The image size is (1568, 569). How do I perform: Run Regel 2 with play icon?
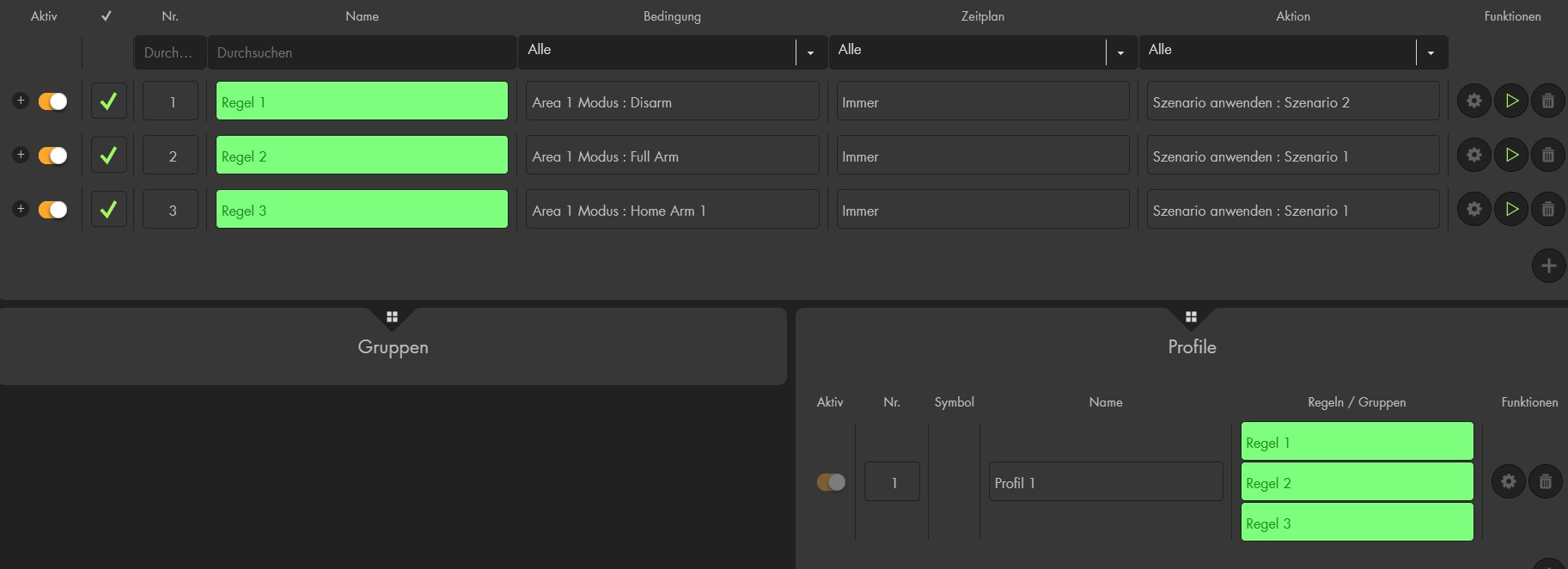(x=1511, y=156)
